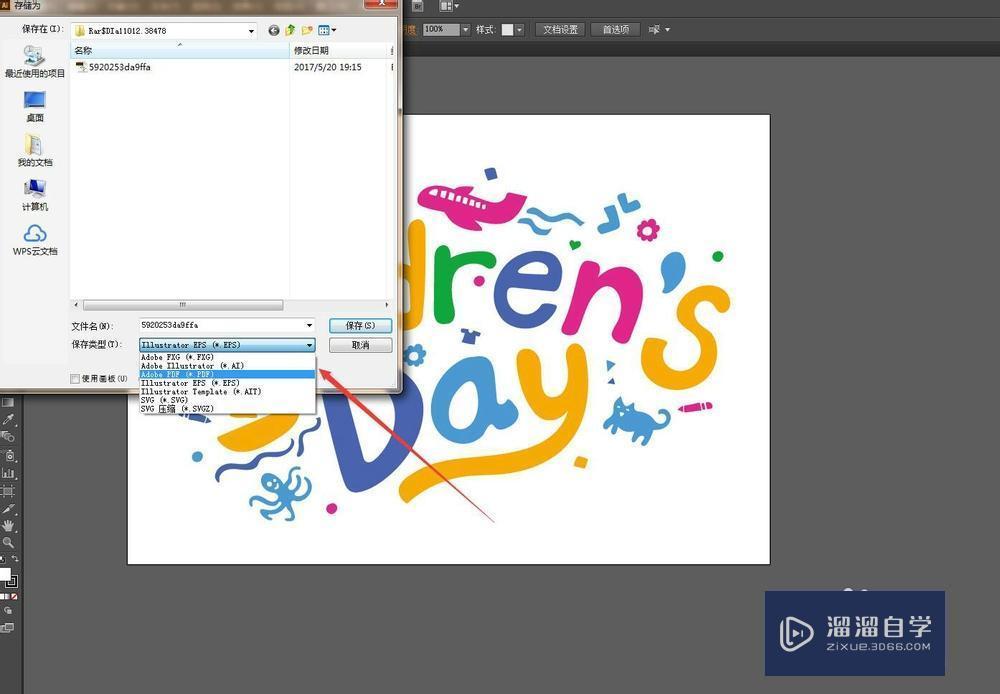The image size is (1000, 694).
Task: Expand the file name dropdown arrow
Action: [309, 326]
